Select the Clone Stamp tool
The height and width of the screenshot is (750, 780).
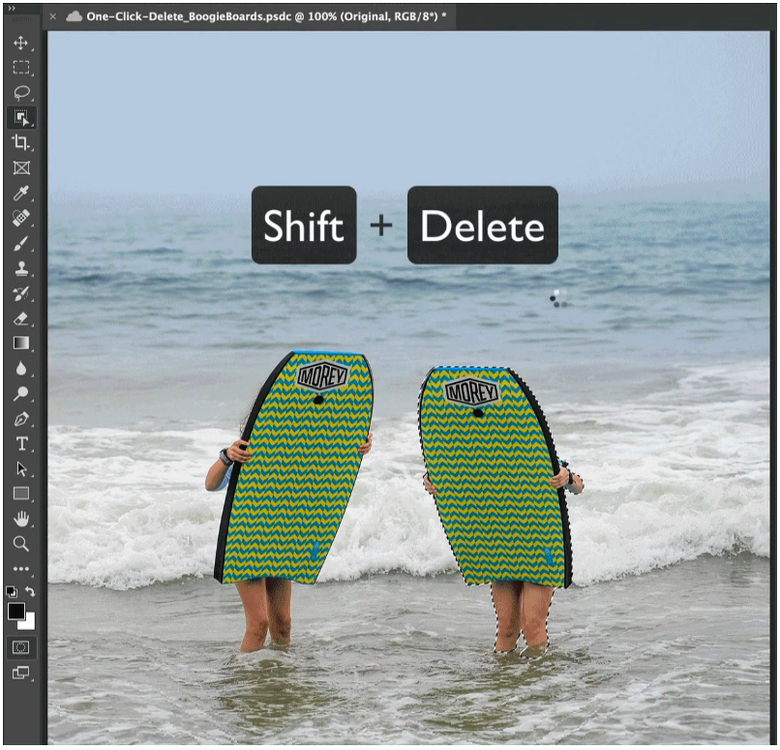click(21, 269)
